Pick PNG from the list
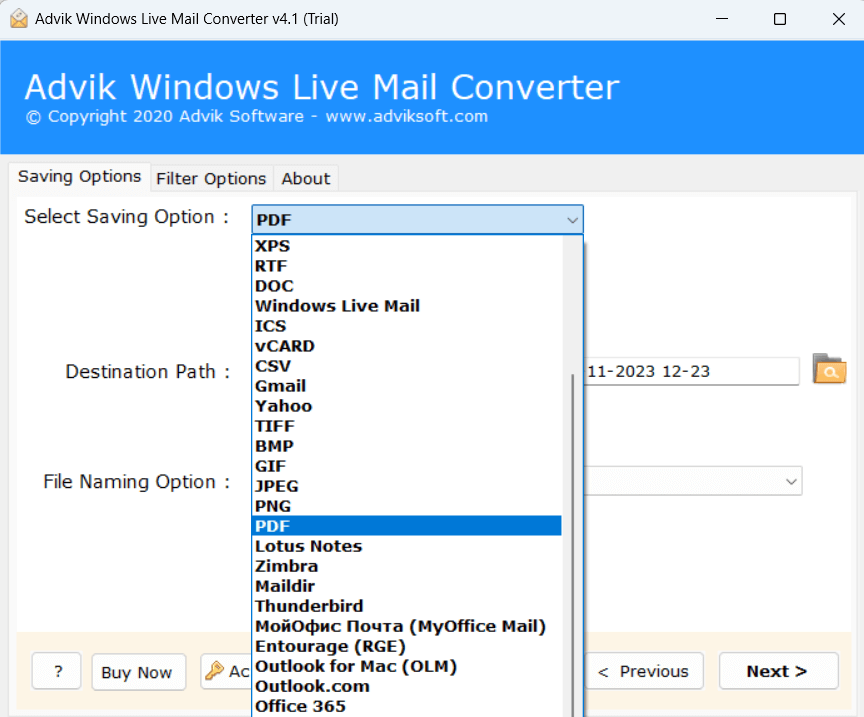Screen dimensions: 864x717 coord(407,506)
